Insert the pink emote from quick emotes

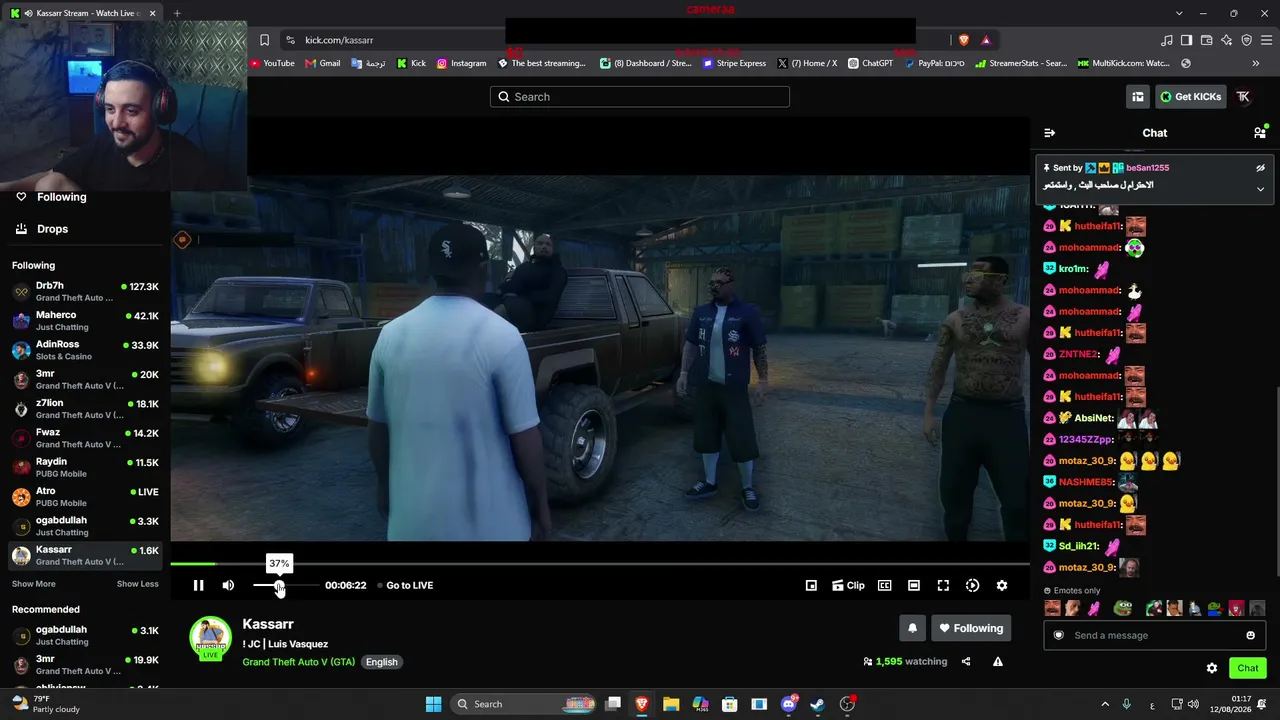[1093, 608]
